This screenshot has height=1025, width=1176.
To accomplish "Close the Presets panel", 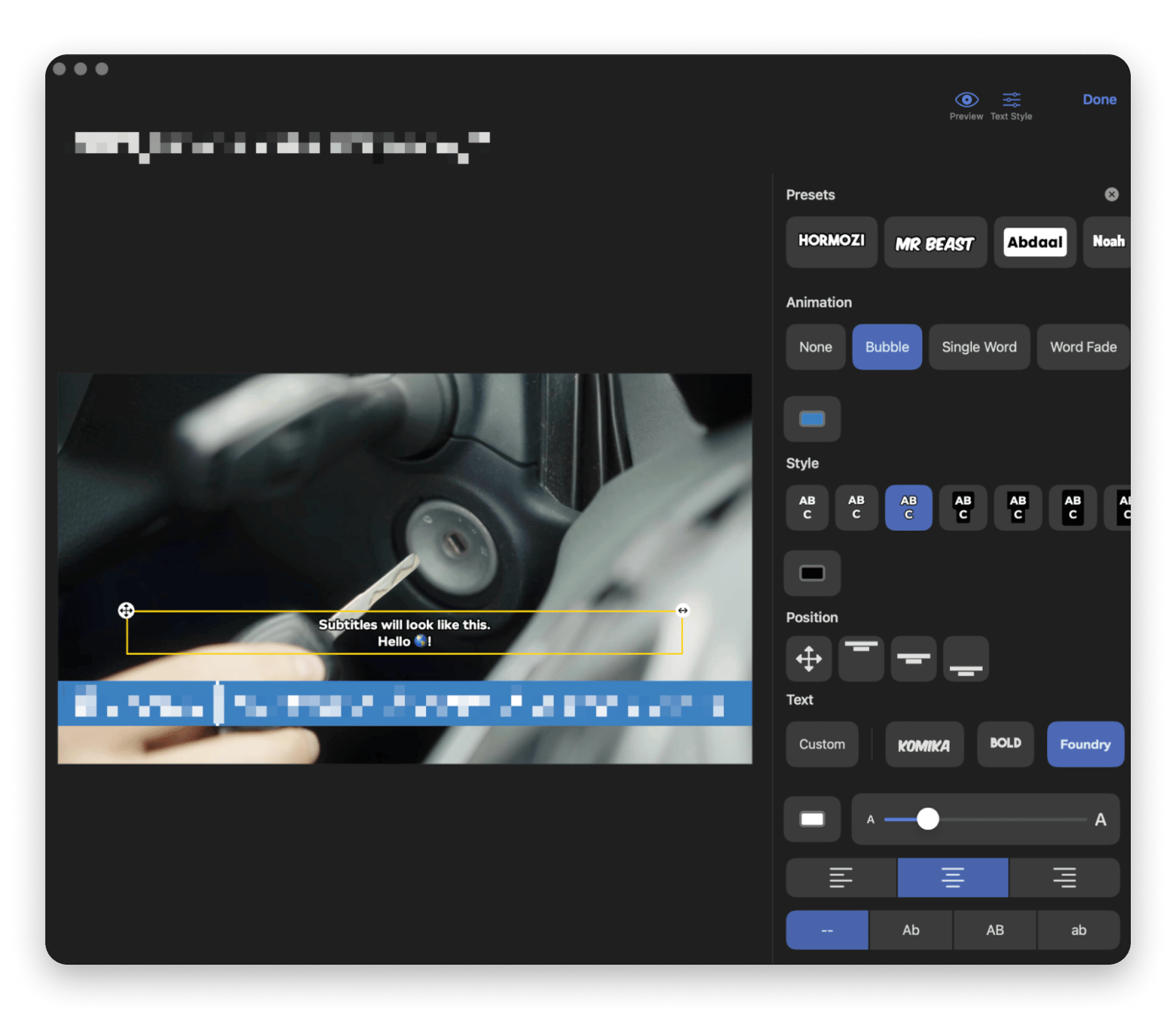I will click(x=1111, y=194).
